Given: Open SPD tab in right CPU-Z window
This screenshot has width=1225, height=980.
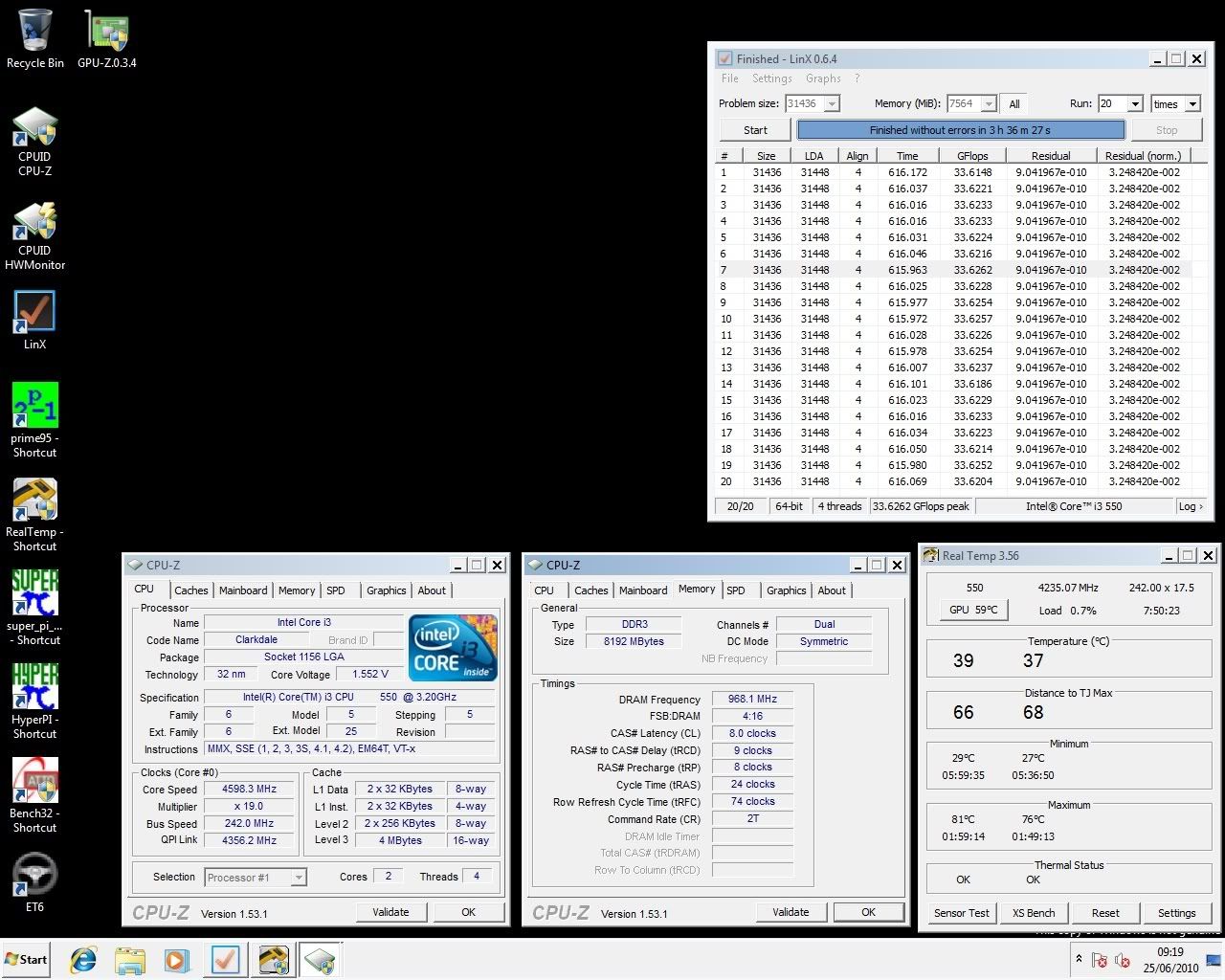Looking at the screenshot, I should coord(736,590).
